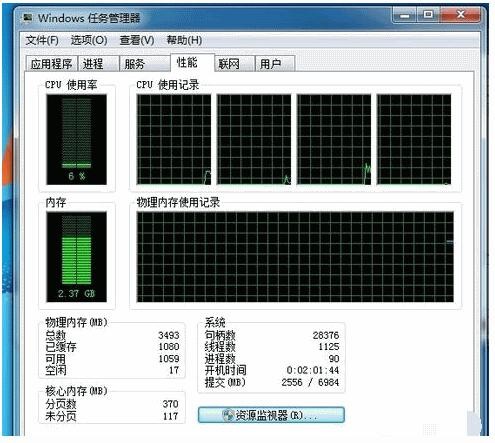495x443 pixels.
Task: Switch to the 服务 tab
Action: point(145,64)
